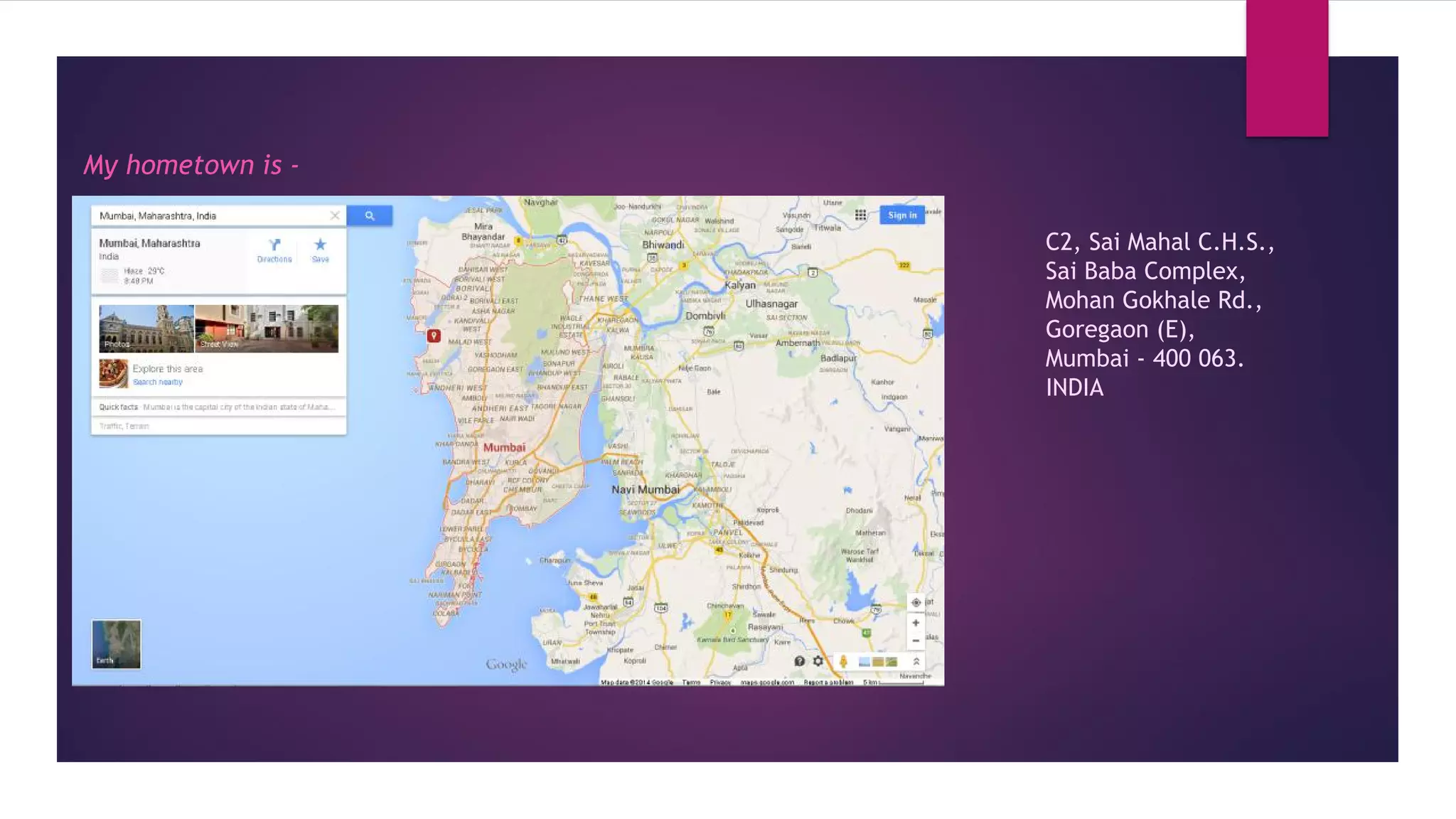Open the map settings gear icon
The image size is (1456, 819).
click(x=818, y=661)
